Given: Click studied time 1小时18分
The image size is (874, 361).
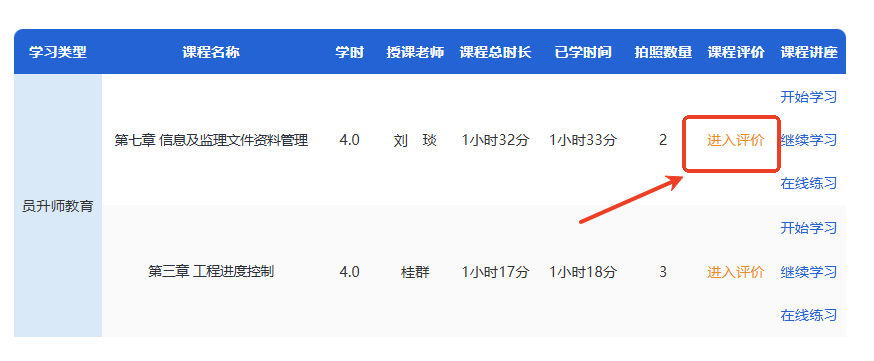Looking at the screenshot, I should click(582, 272).
